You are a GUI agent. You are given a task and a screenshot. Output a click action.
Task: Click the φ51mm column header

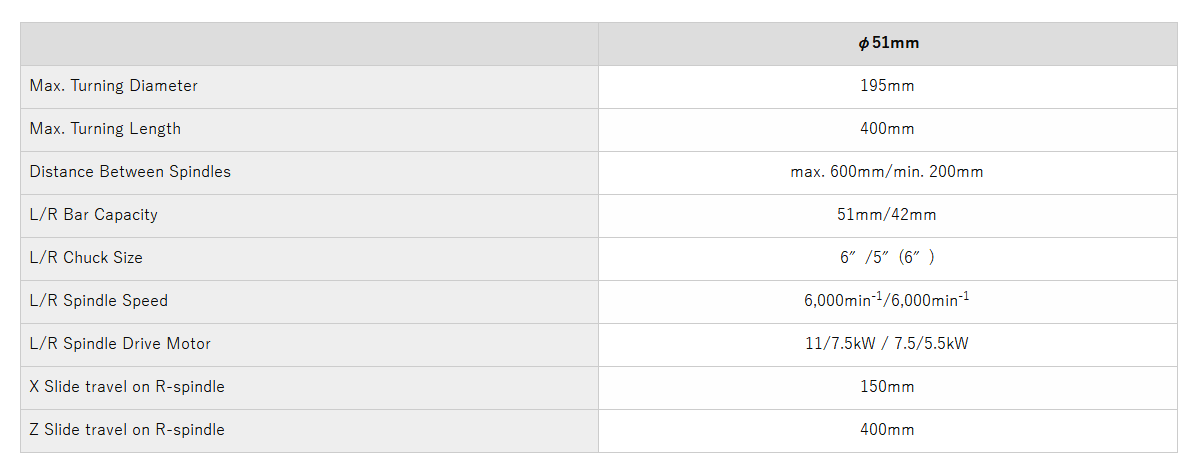(888, 44)
